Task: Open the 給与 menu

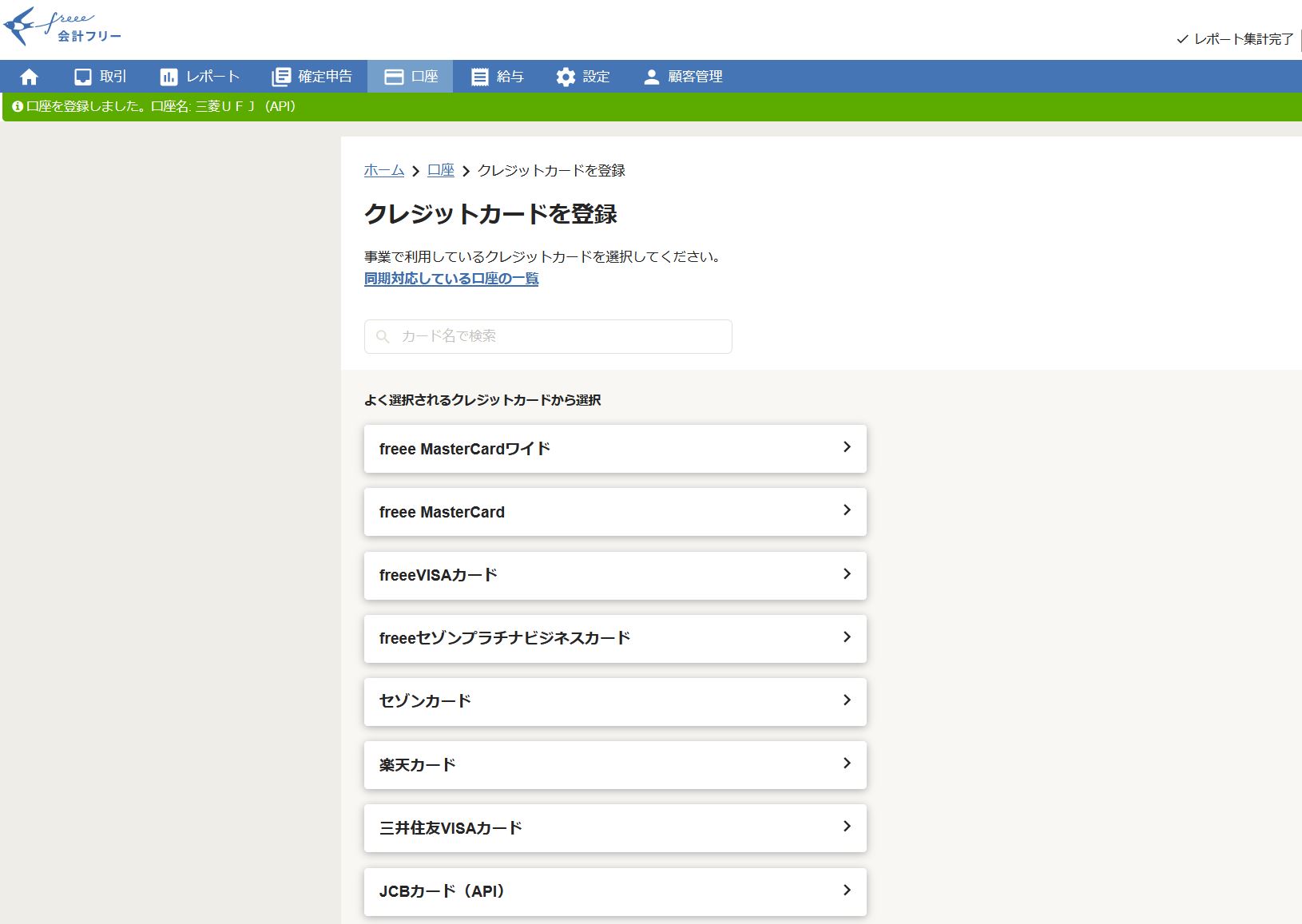Action: 497,77
